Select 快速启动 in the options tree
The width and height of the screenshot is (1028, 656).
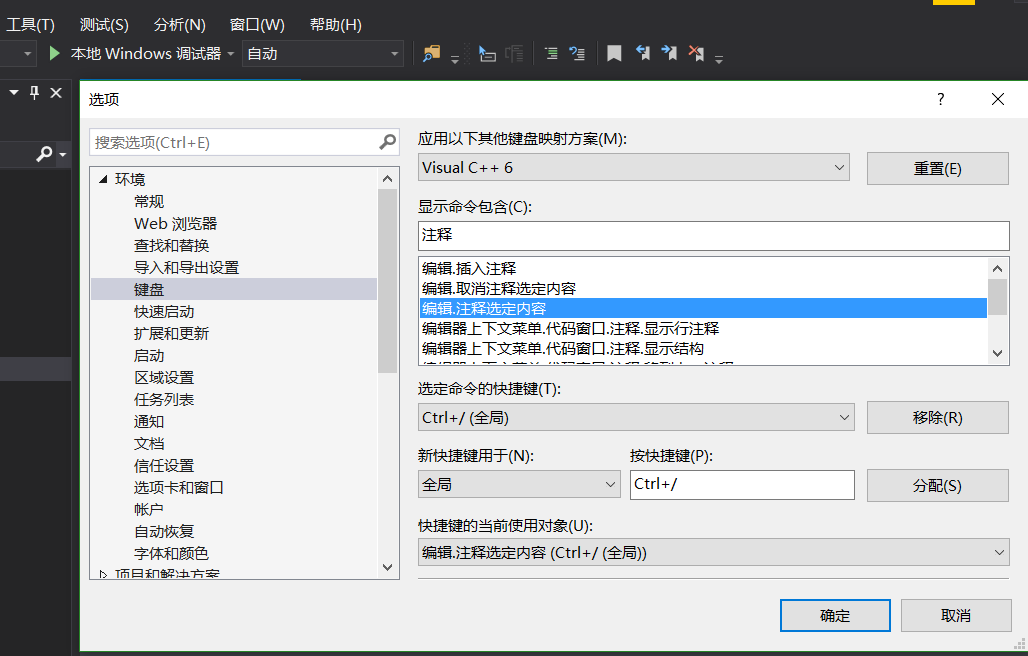164,311
